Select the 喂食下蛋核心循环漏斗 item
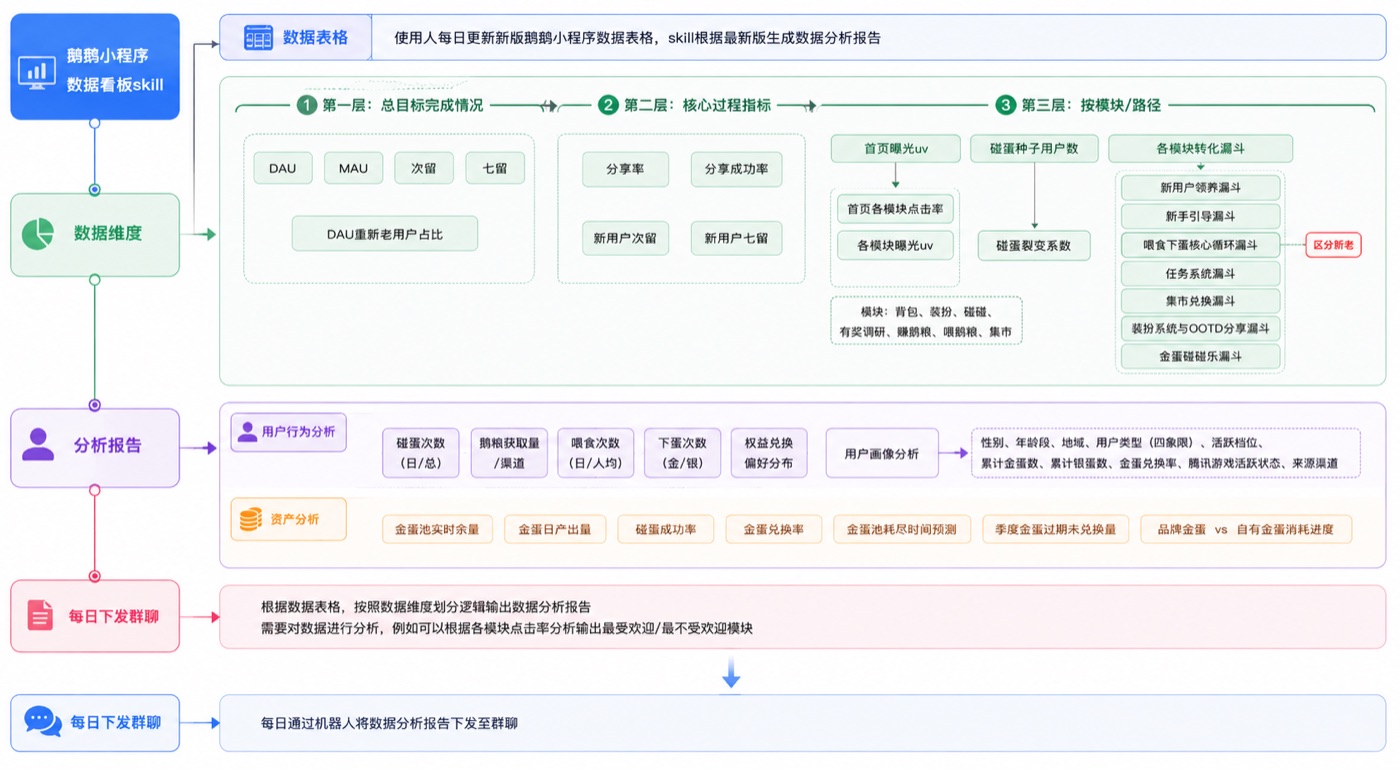 (1200, 245)
